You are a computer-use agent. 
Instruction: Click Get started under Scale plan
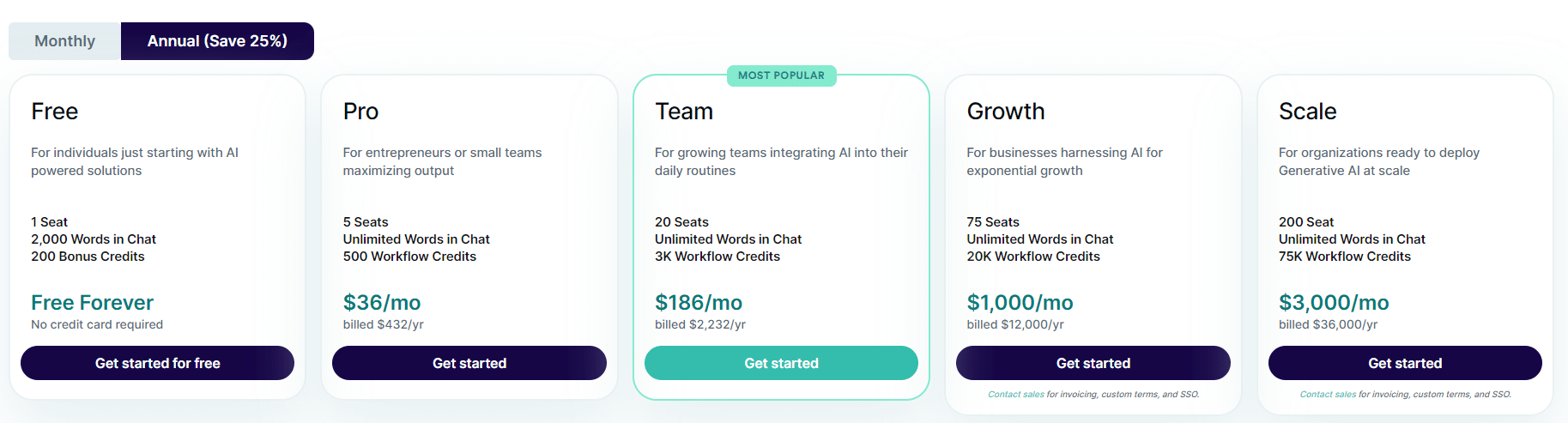click(x=1405, y=363)
